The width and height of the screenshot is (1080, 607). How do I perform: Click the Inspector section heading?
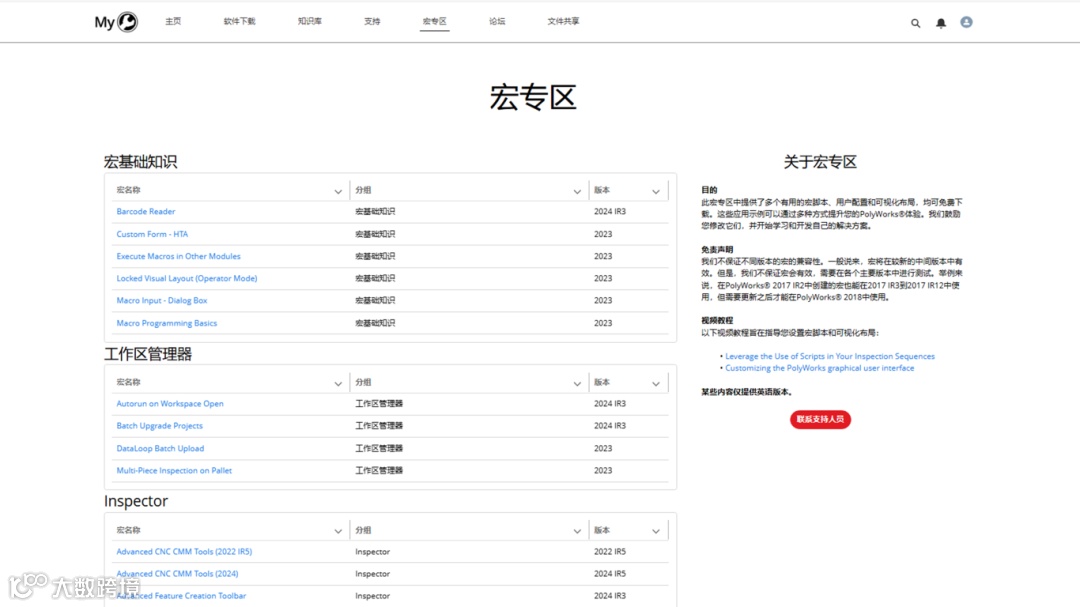pyautogui.click(x=136, y=501)
